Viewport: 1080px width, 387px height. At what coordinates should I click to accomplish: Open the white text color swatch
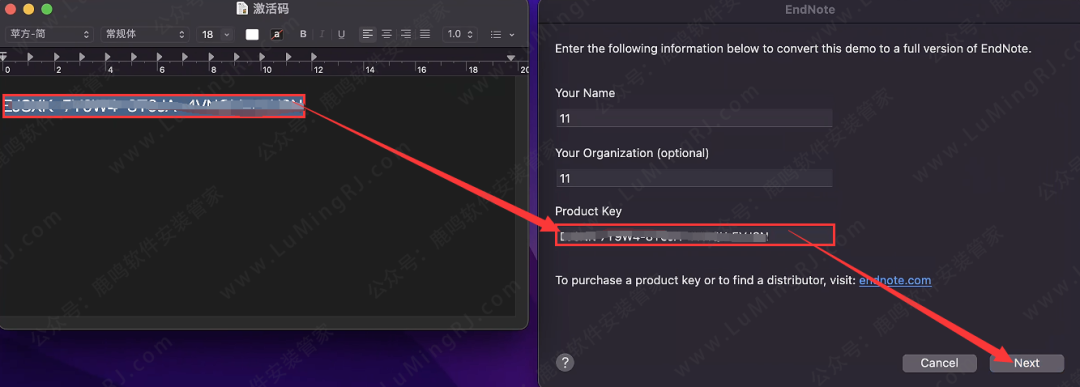click(x=252, y=34)
